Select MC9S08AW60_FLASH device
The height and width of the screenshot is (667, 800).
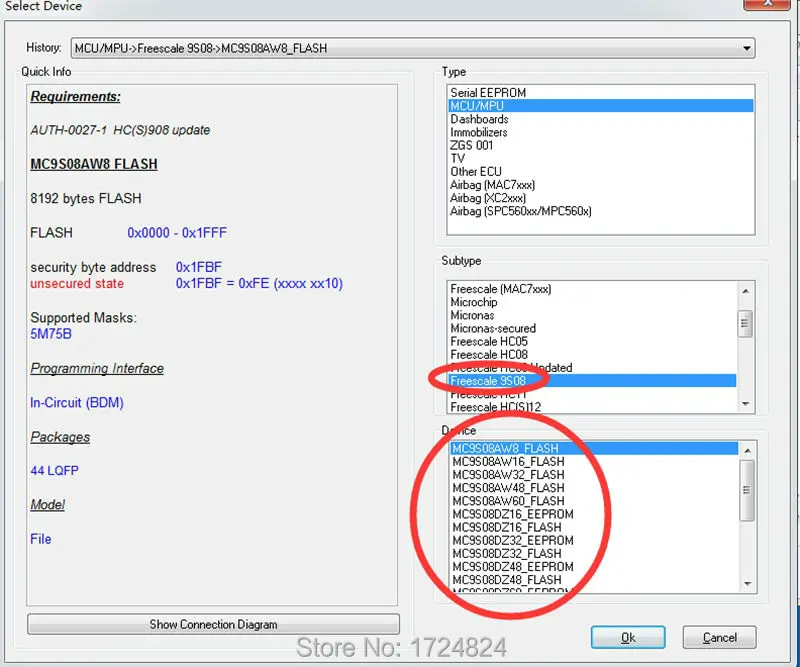click(x=594, y=501)
